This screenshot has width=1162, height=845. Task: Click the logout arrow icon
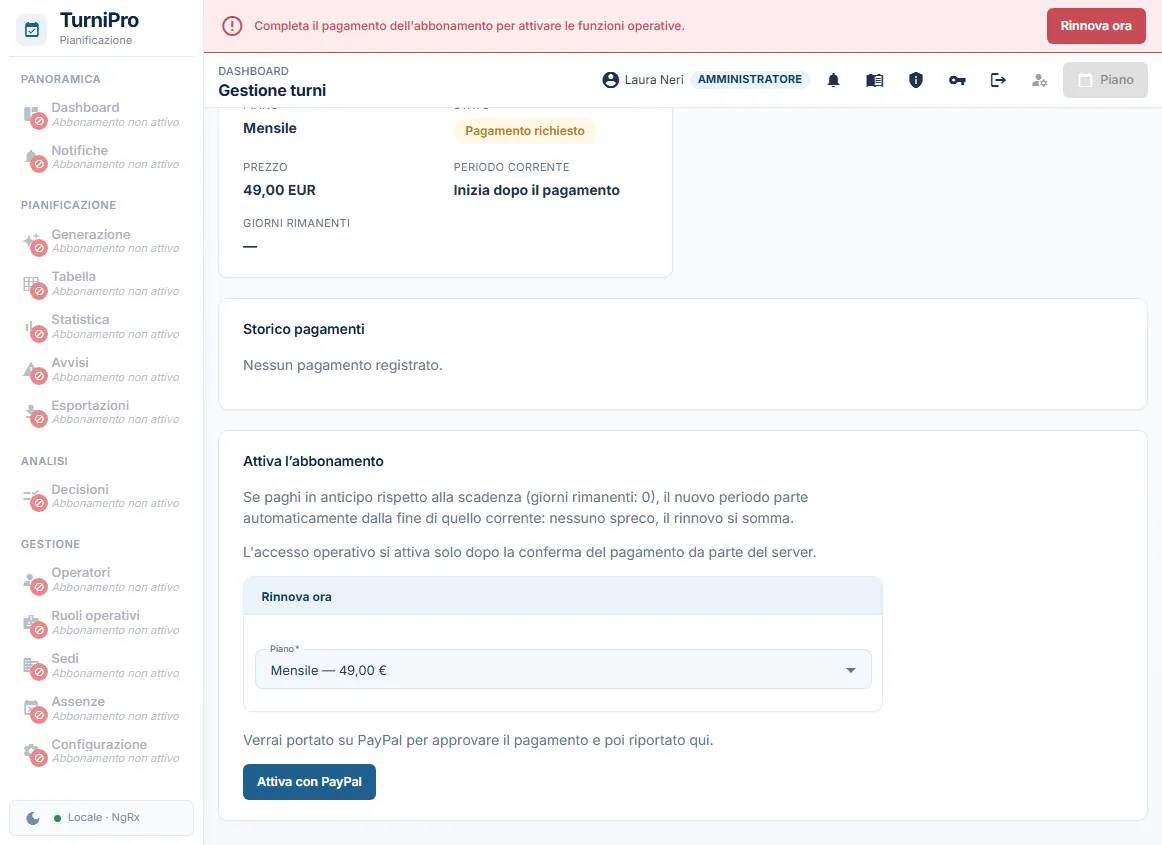[x=998, y=80]
